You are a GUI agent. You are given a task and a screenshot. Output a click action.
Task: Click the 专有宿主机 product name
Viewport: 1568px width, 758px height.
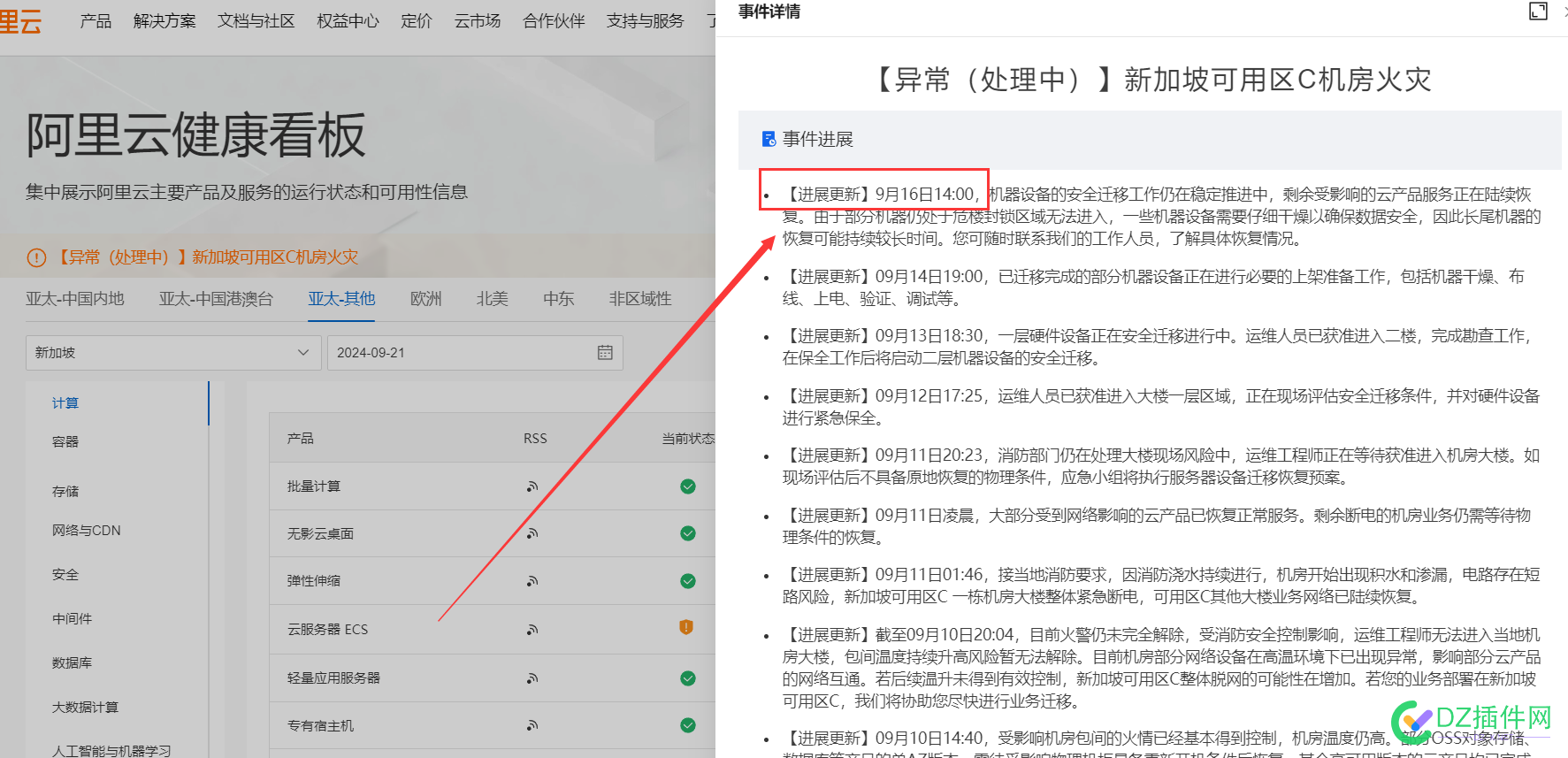pos(320,726)
